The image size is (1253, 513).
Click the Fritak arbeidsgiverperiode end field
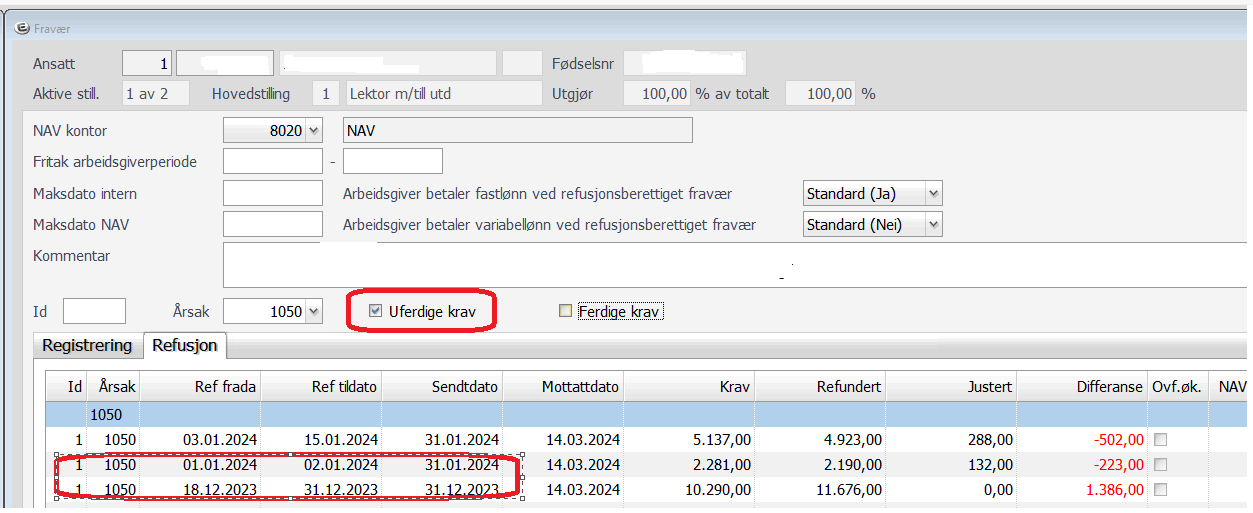point(393,161)
